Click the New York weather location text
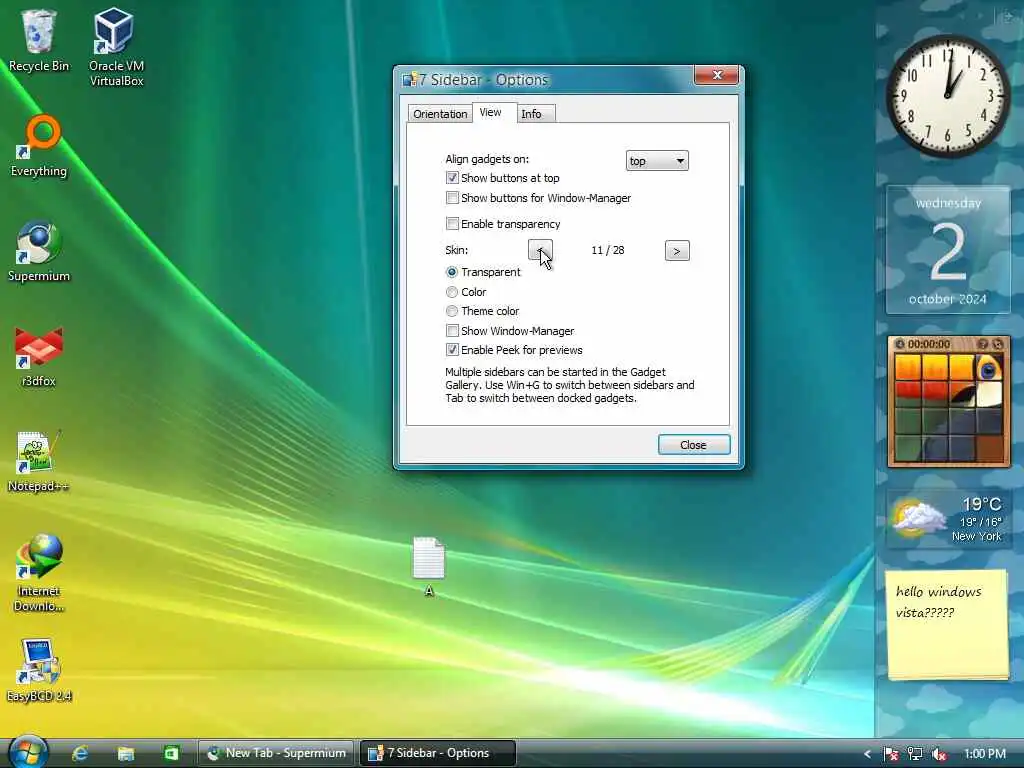Screen dimensions: 1024x768 coord(976,536)
